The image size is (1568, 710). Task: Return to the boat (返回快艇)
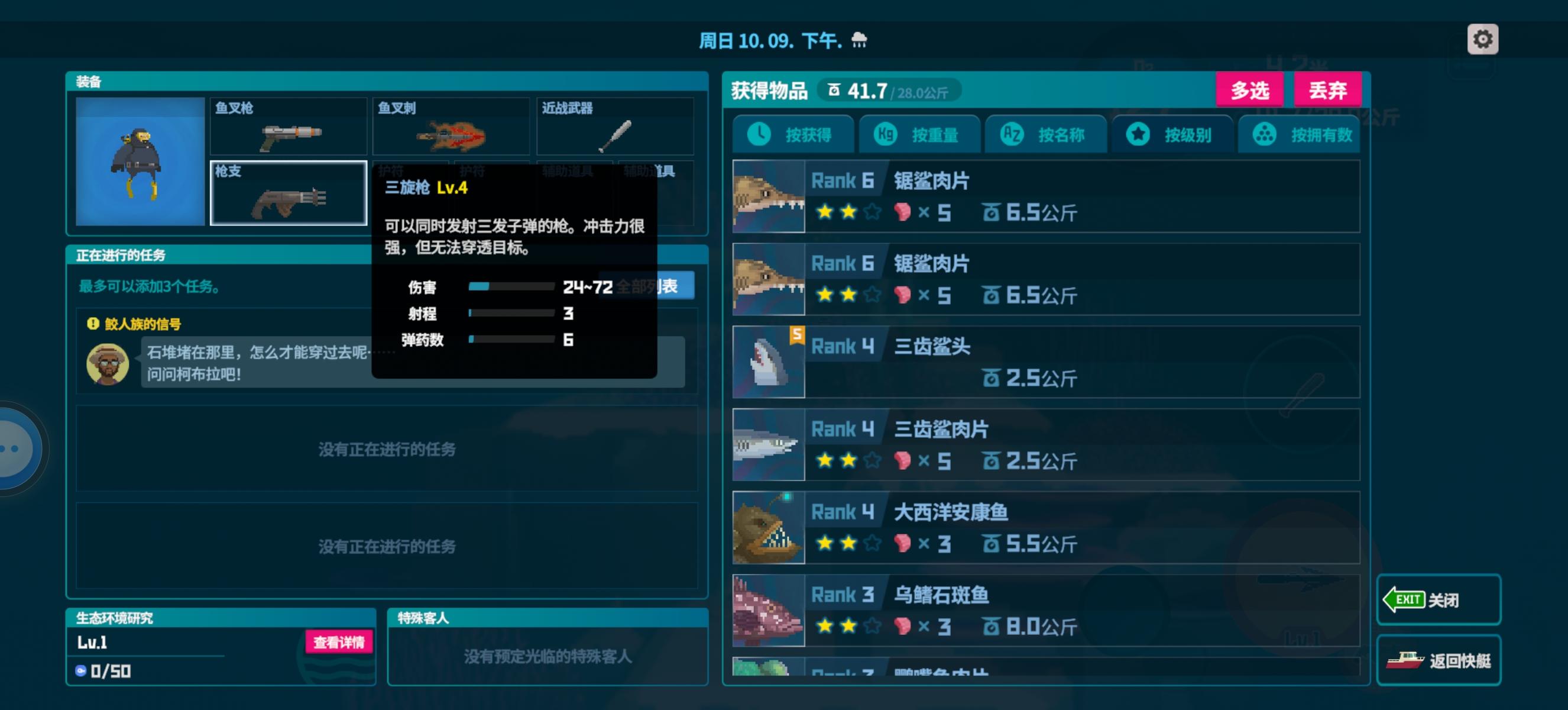point(1439,660)
